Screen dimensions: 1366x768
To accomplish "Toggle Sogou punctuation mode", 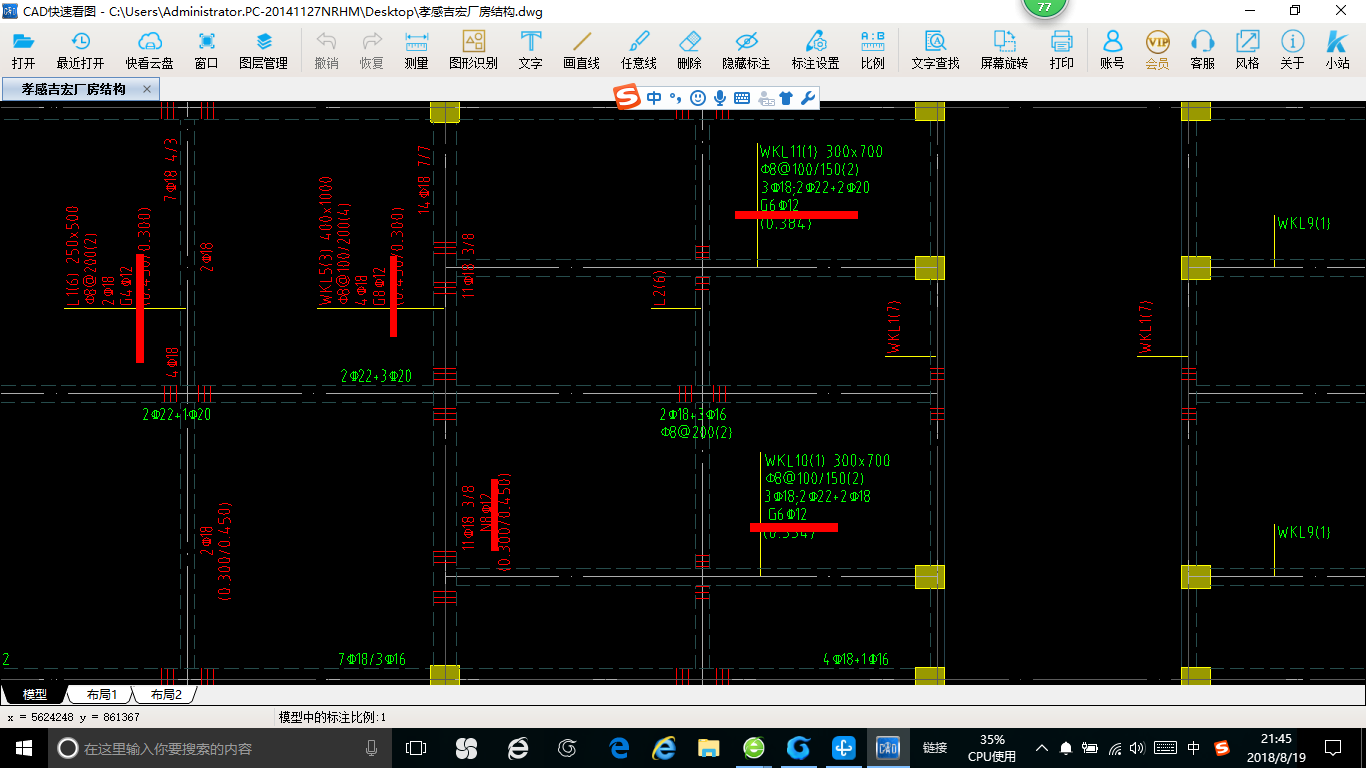I will click(x=676, y=98).
